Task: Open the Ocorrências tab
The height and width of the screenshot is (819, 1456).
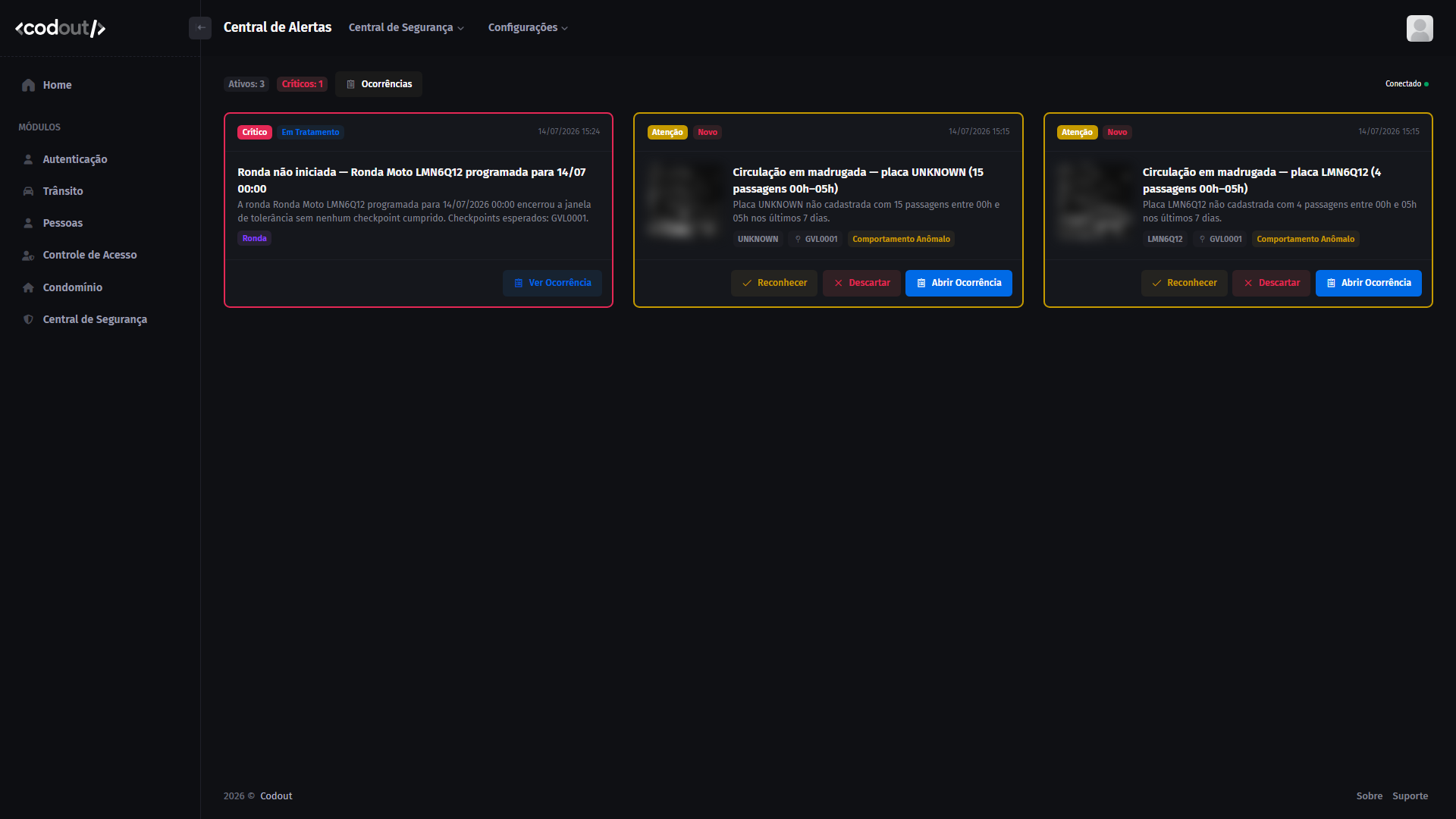Action: 379,84
